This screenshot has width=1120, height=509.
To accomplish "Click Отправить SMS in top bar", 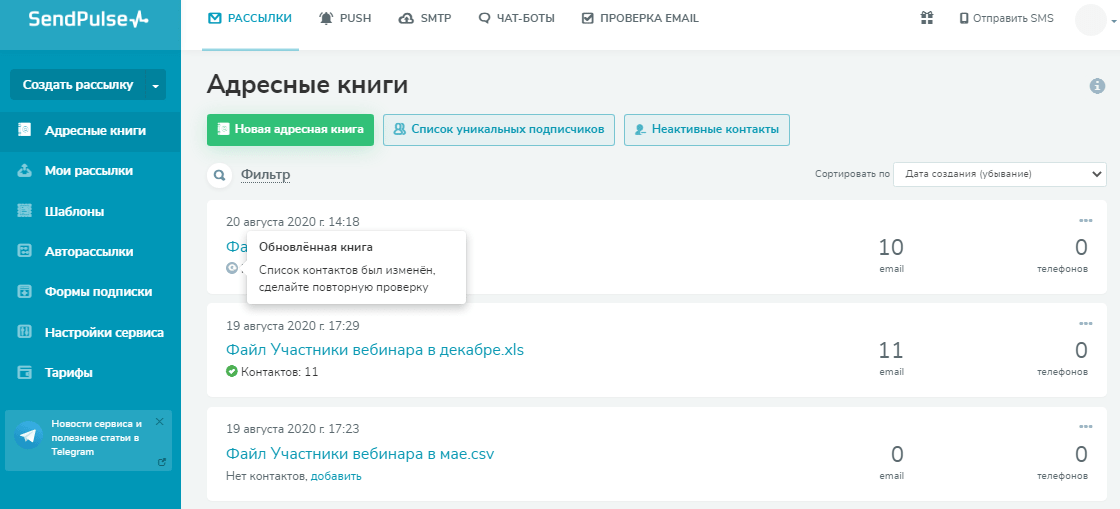I will (x=1006, y=18).
